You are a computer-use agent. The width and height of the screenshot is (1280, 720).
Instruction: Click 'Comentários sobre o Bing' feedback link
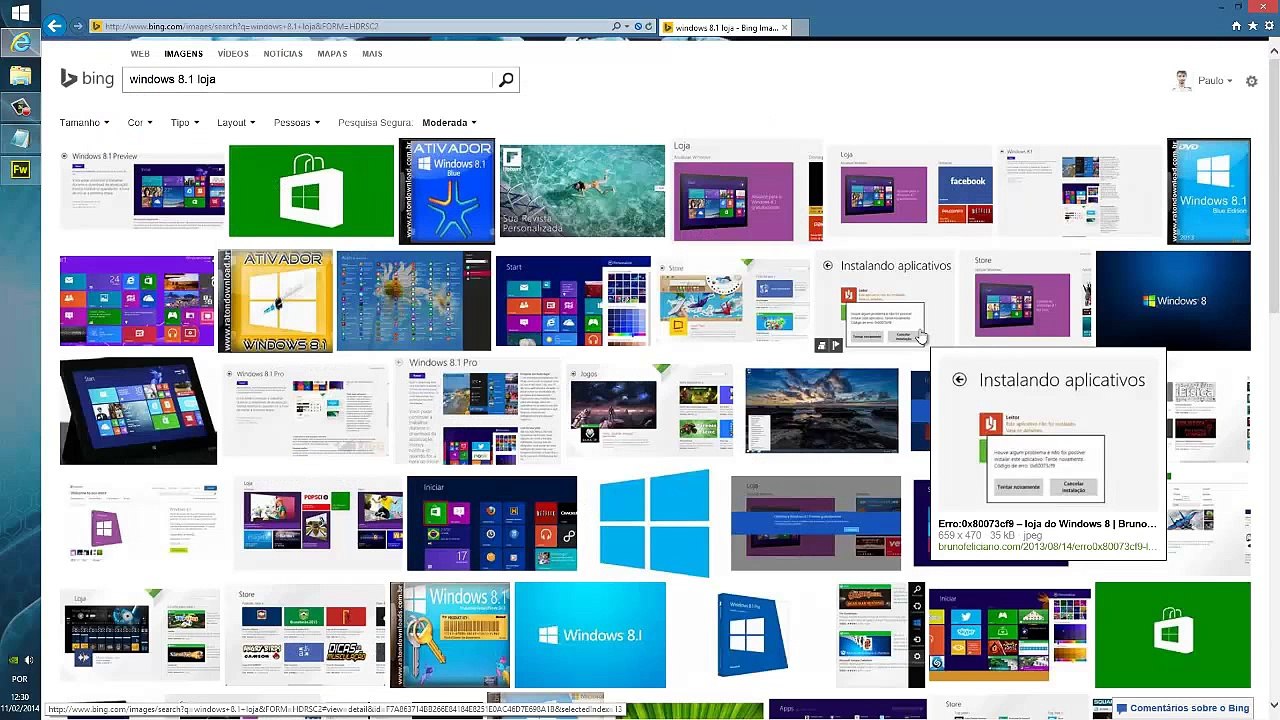pos(1182,708)
